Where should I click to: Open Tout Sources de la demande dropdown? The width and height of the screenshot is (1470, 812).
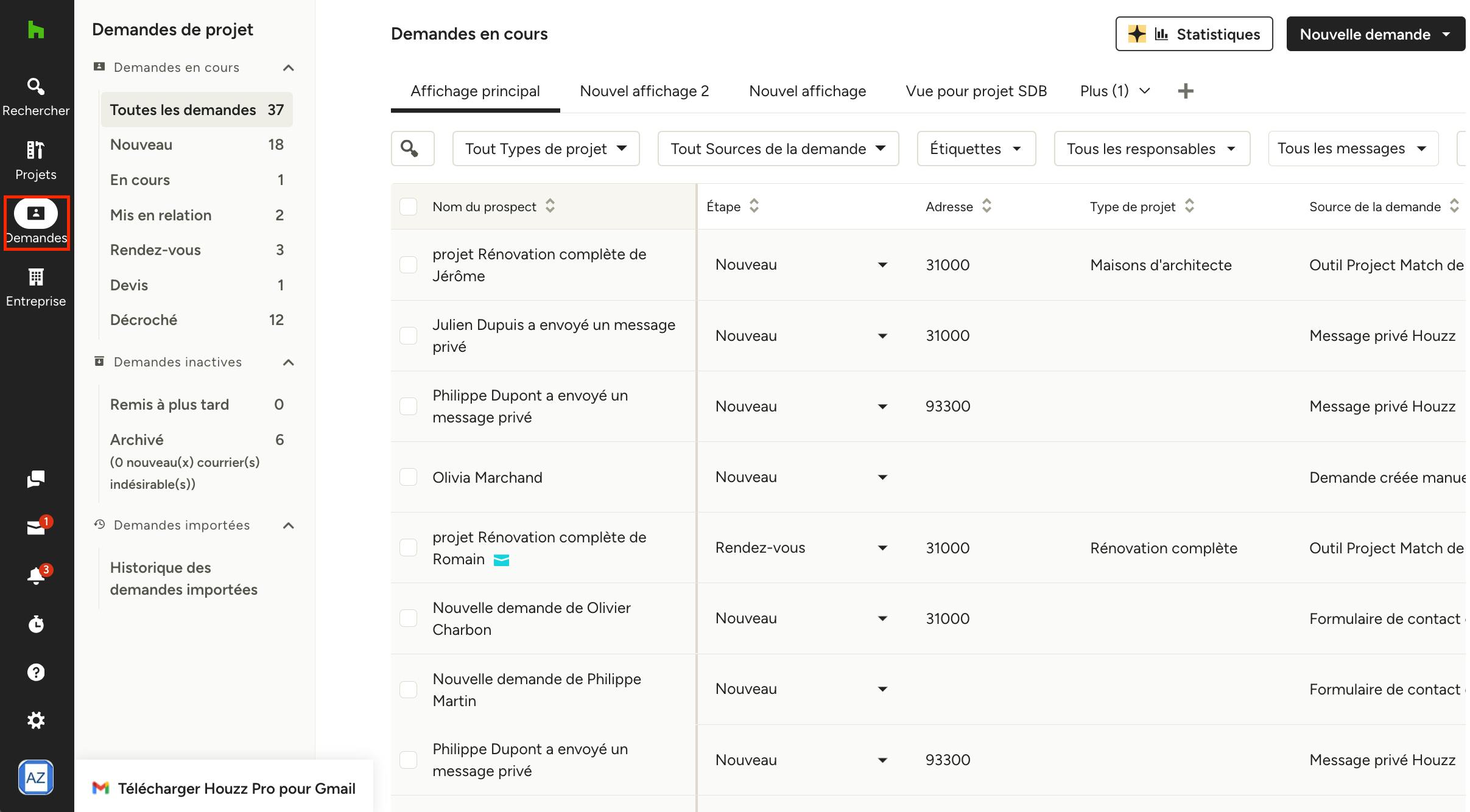click(778, 149)
